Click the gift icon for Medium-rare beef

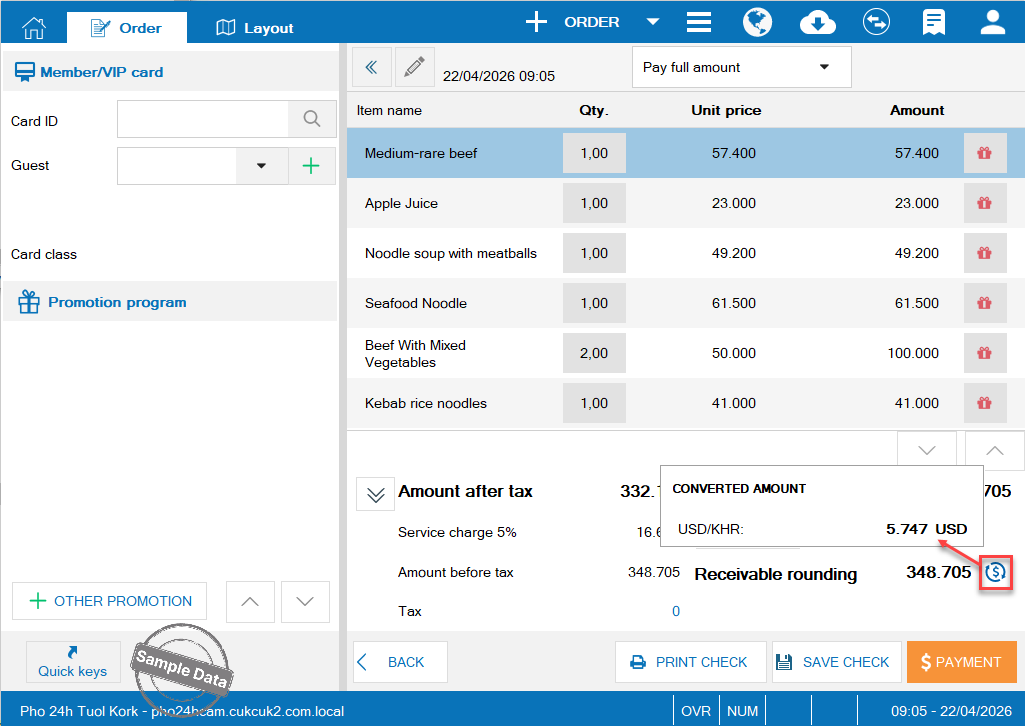pyautogui.click(x=984, y=153)
